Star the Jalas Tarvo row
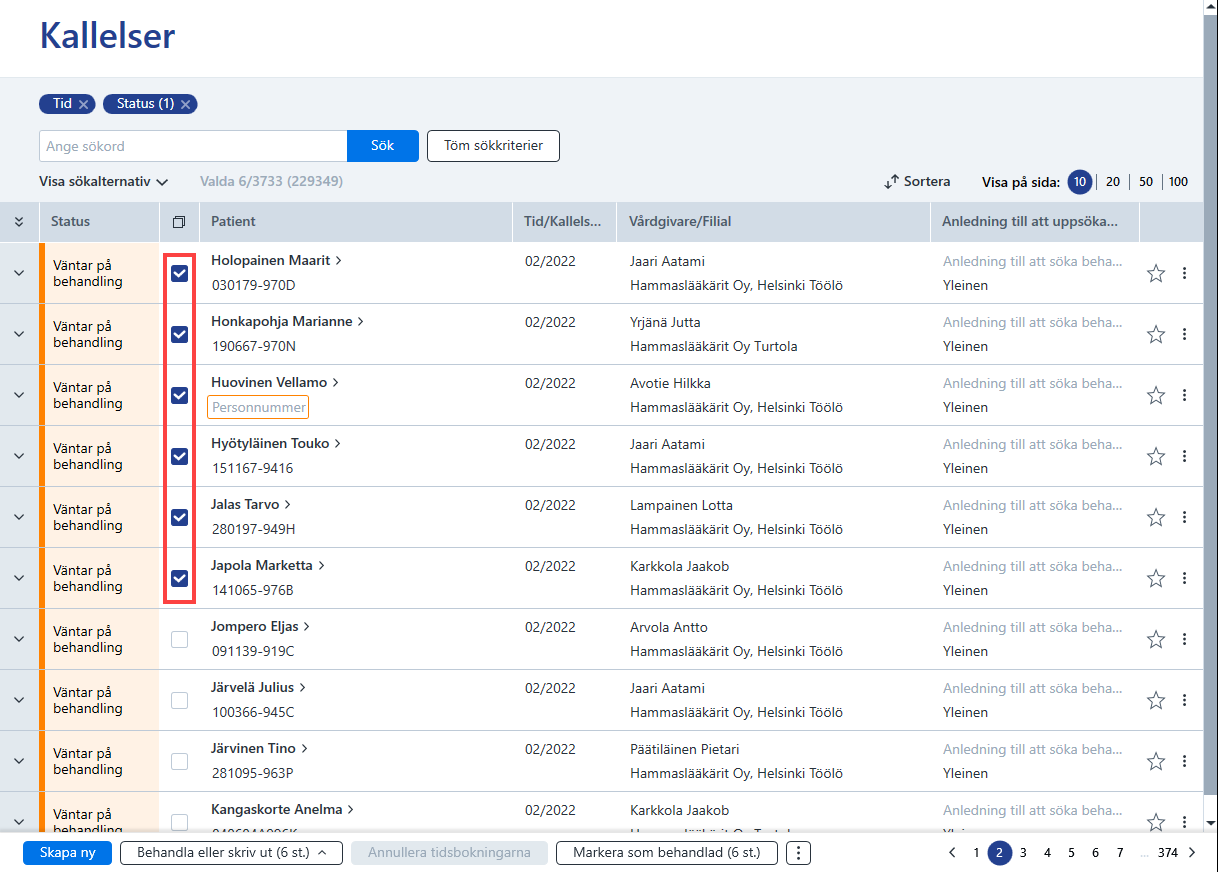1218x872 pixels. coord(1156,517)
